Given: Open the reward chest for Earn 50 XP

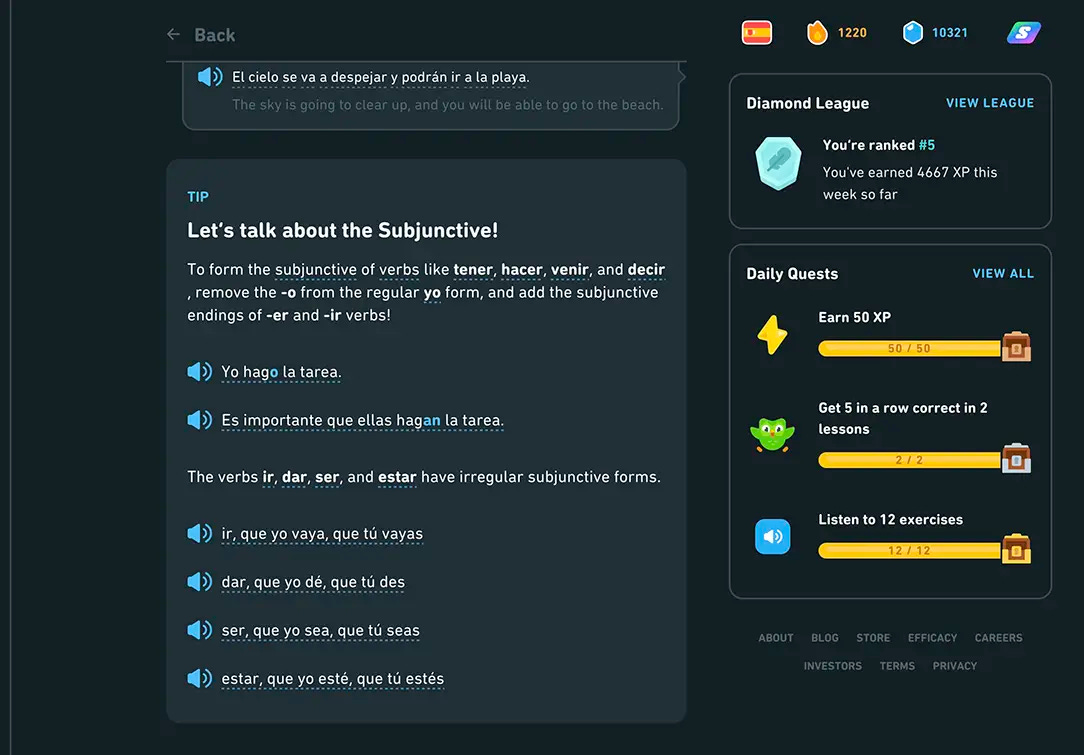Looking at the screenshot, I should [x=1016, y=347].
